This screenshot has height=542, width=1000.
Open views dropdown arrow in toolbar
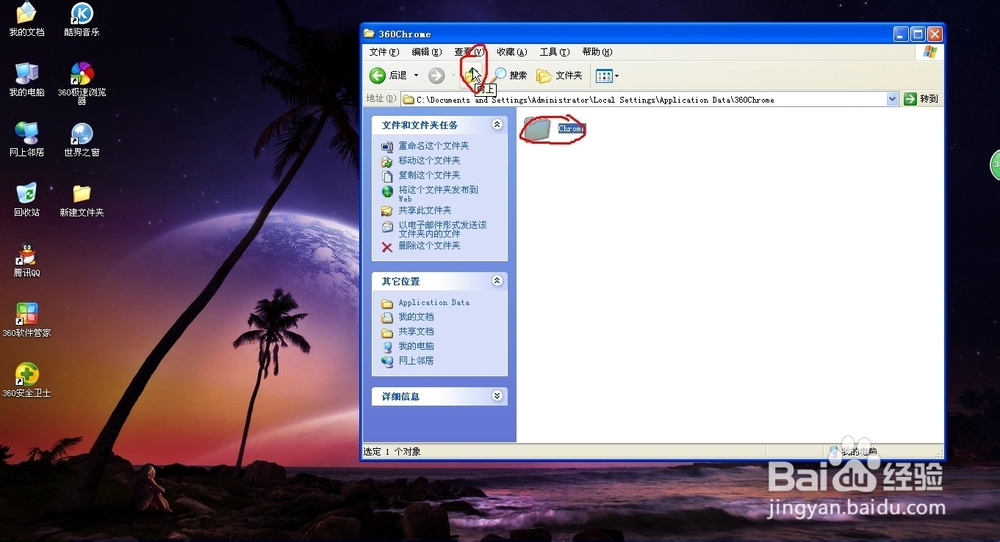[x=617, y=76]
